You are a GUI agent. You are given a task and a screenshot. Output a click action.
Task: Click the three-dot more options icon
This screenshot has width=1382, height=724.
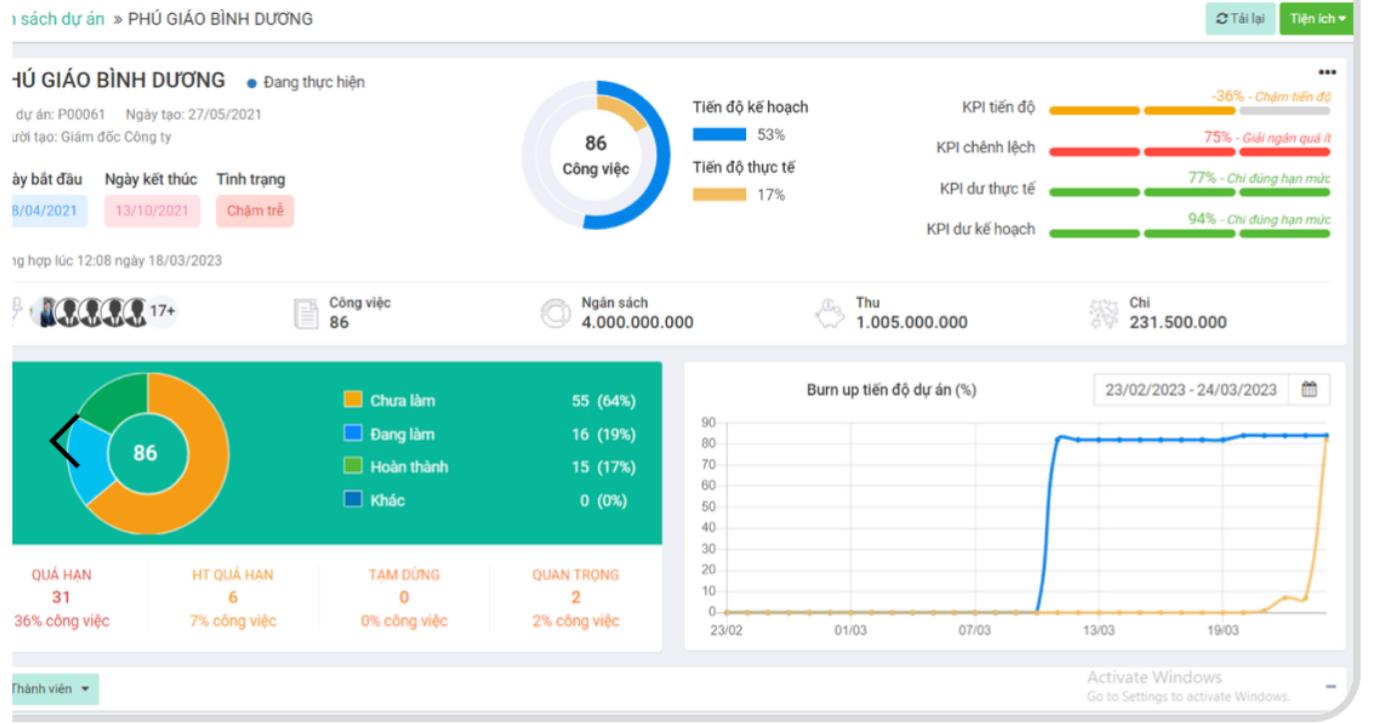coord(1327,73)
